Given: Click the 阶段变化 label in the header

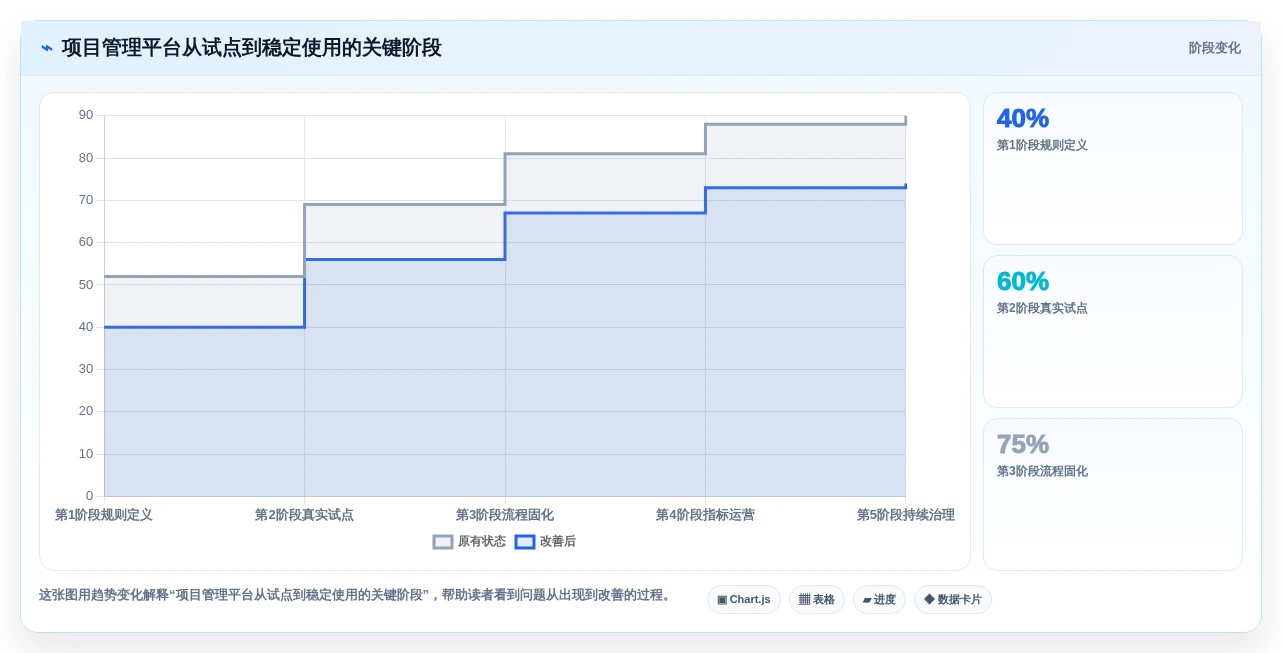Looking at the screenshot, I should click(x=1214, y=48).
